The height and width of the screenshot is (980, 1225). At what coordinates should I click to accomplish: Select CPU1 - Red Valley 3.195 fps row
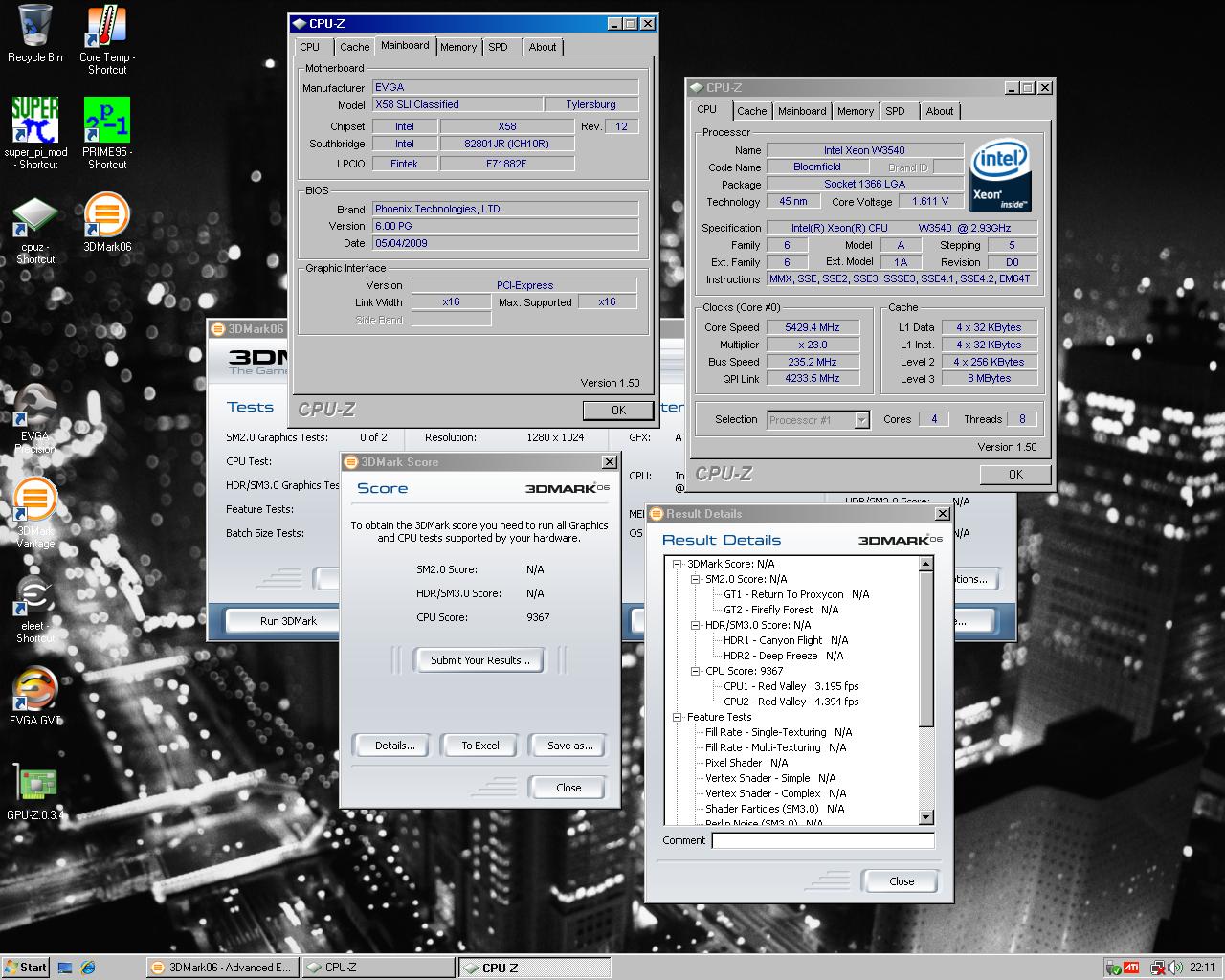791,686
